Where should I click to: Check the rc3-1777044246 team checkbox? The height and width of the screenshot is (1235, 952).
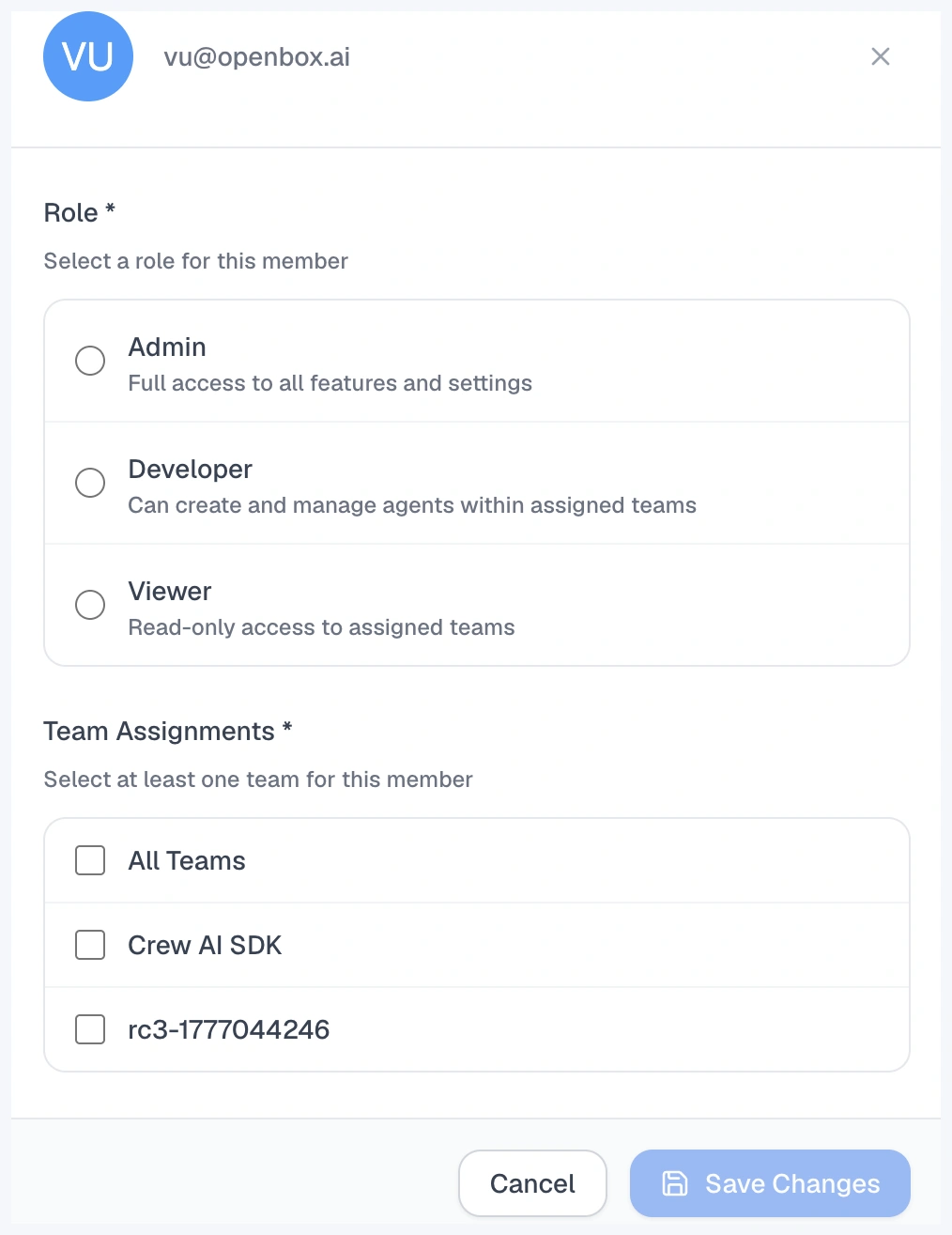pyautogui.click(x=90, y=1029)
